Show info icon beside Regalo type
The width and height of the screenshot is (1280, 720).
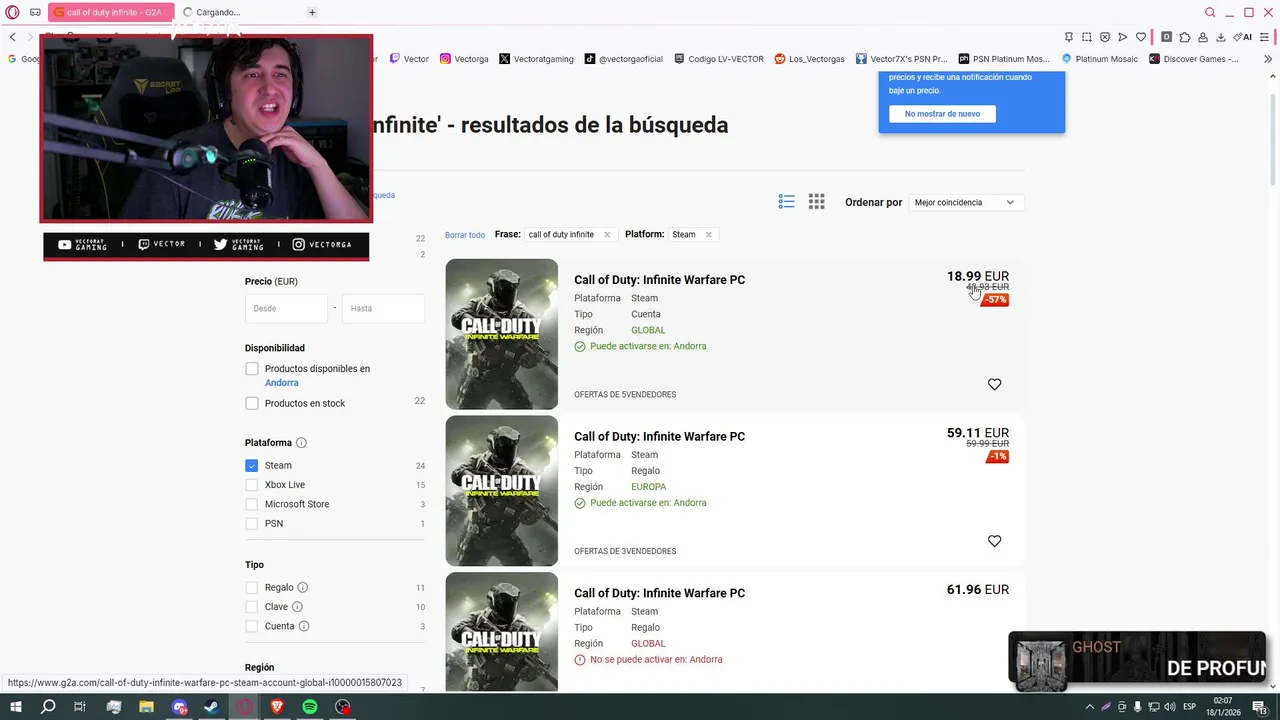[x=302, y=588]
